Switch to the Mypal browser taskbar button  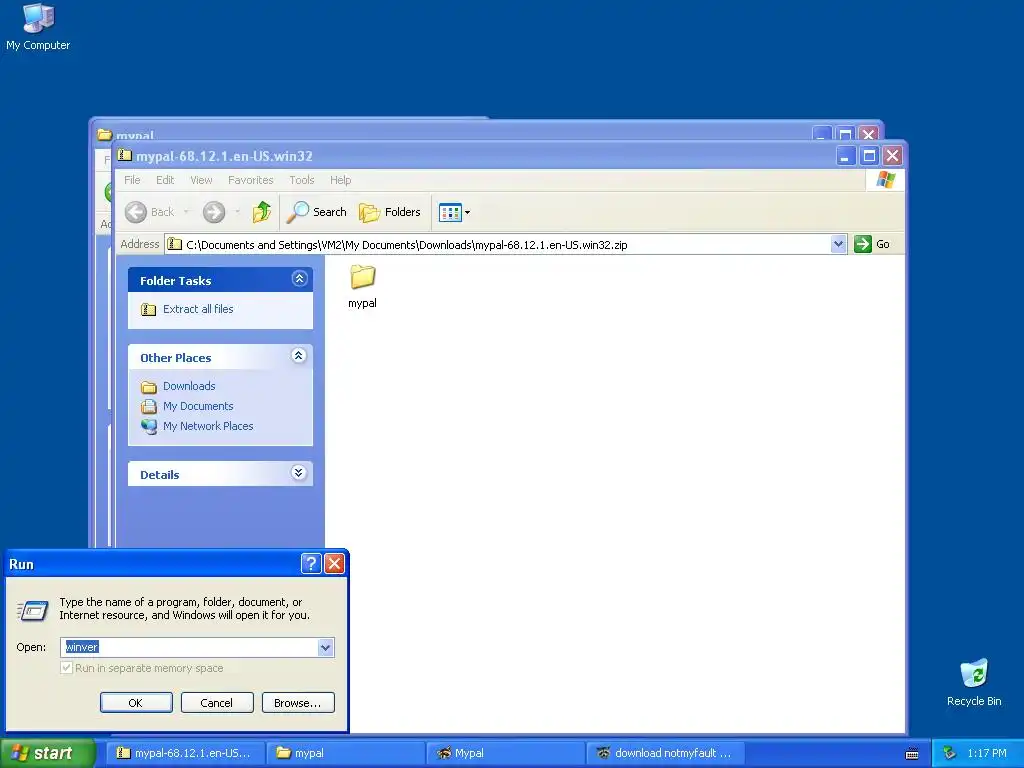[x=505, y=753]
